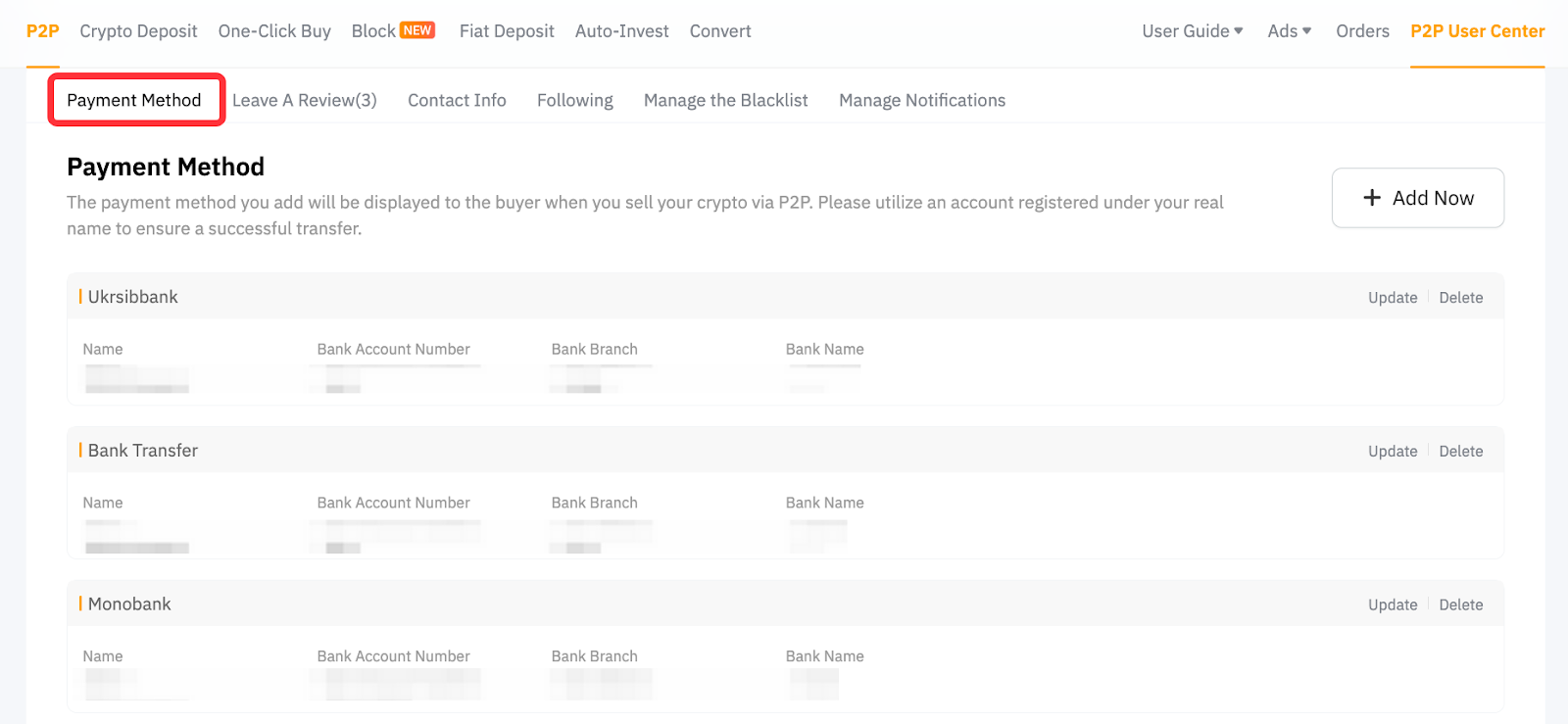
Task: Navigate to Auto-Invest
Action: coord(621,31)
